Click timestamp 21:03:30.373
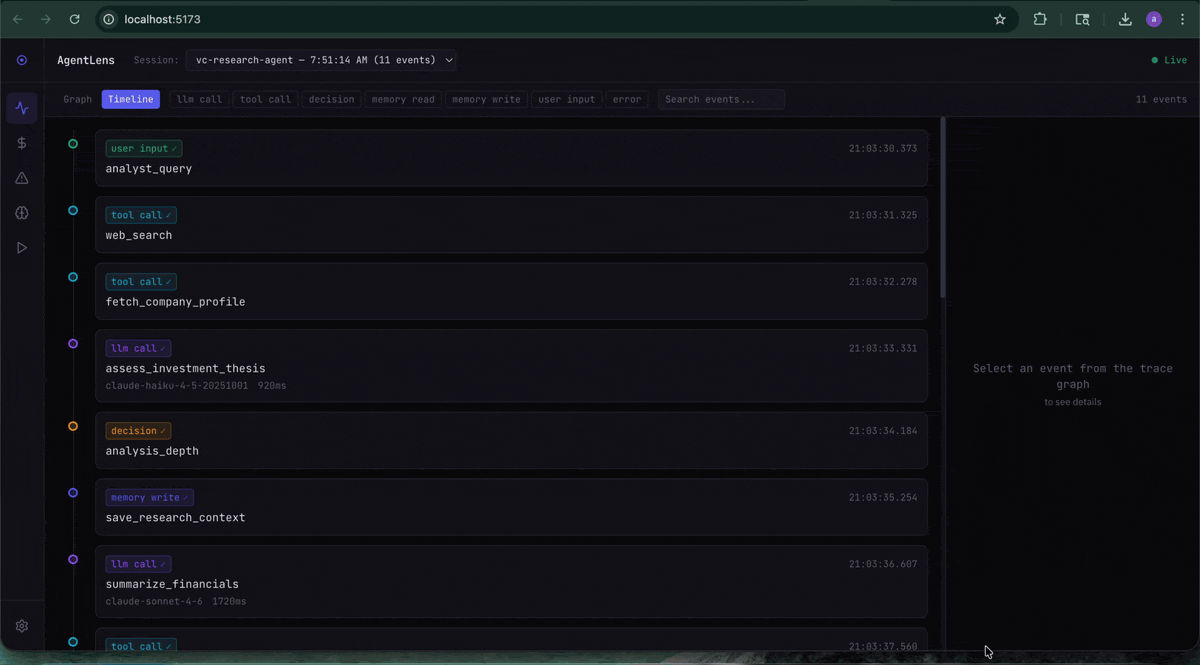The height and width of the screenshot is (665, 1200). pos(883,149)
